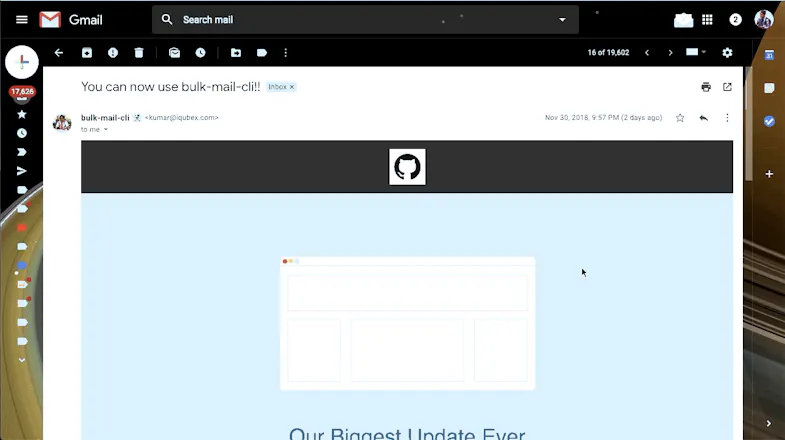Click the briefcase icon in top bar

tap(683, 20)
